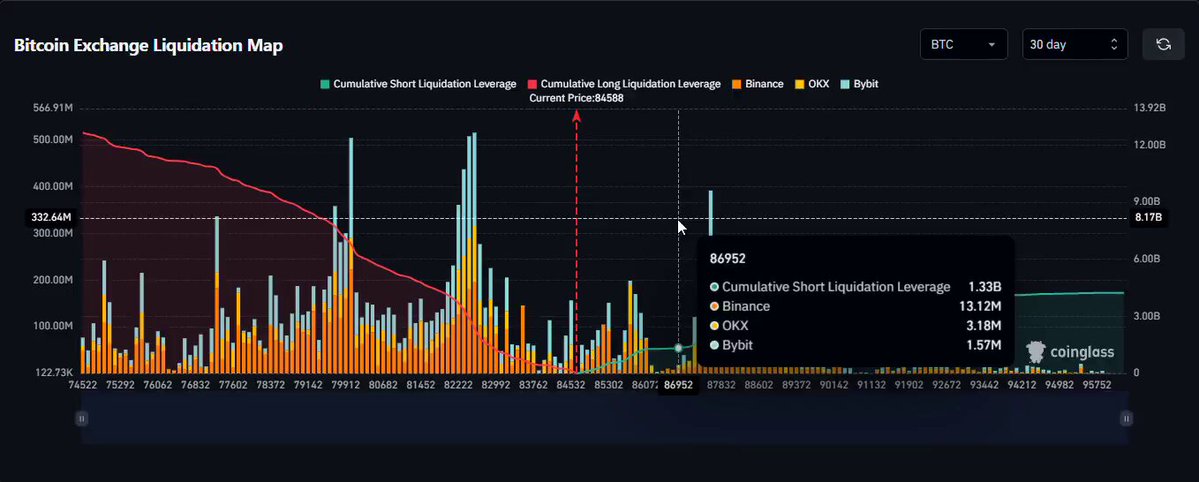
Task: Open the 30 day range selector
Action: pyautogui.click(x=1074, y=44)
